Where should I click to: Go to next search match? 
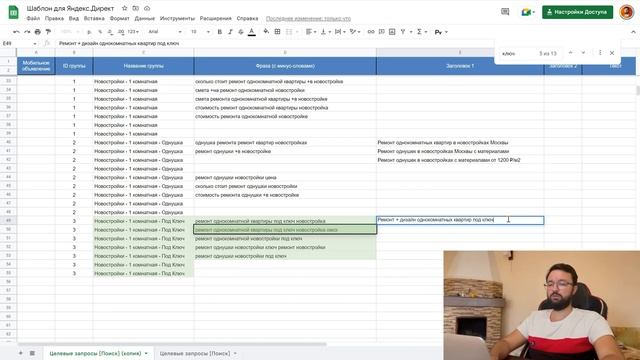(x=583, y=53)
